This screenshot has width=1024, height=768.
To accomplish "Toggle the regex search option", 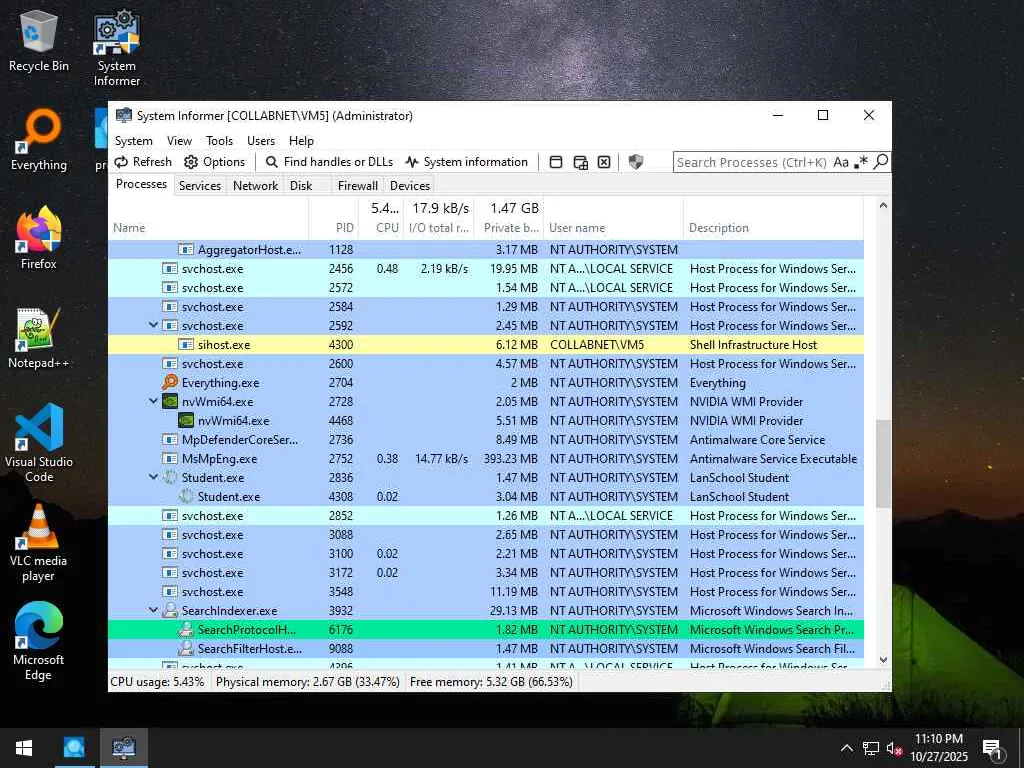I will [861, 162].
